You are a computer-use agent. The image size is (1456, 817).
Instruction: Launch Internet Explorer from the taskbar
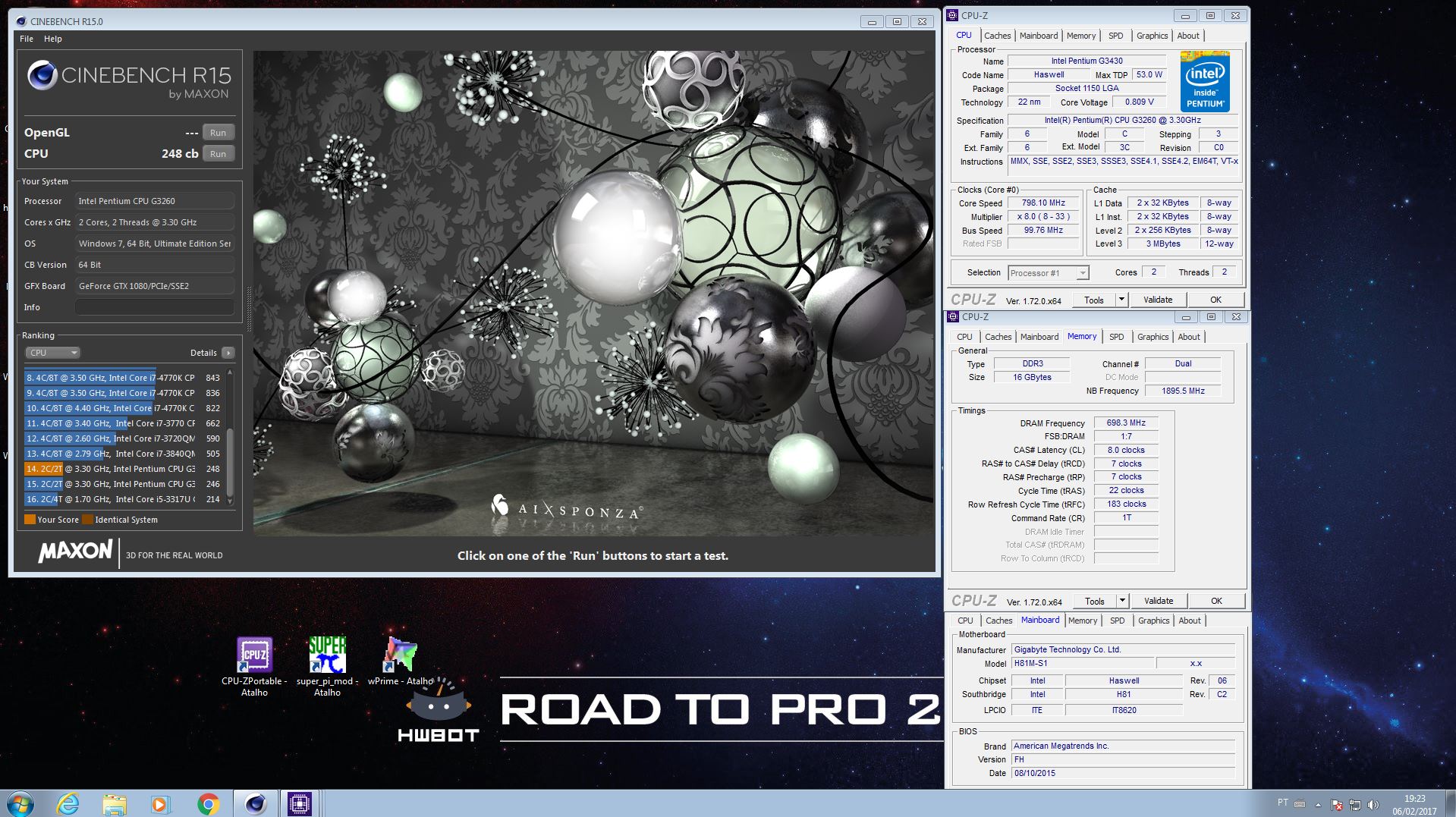tap(68, 803)
